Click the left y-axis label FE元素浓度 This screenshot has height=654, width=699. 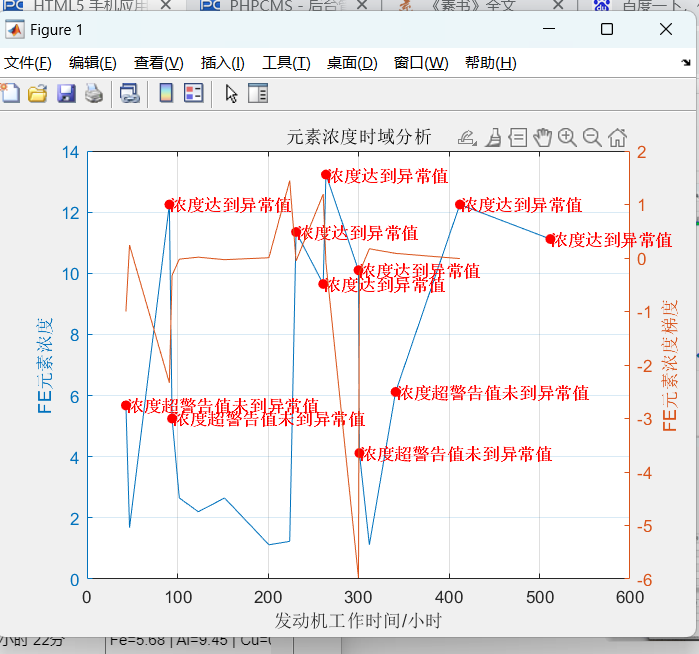[x=45, y=366]
